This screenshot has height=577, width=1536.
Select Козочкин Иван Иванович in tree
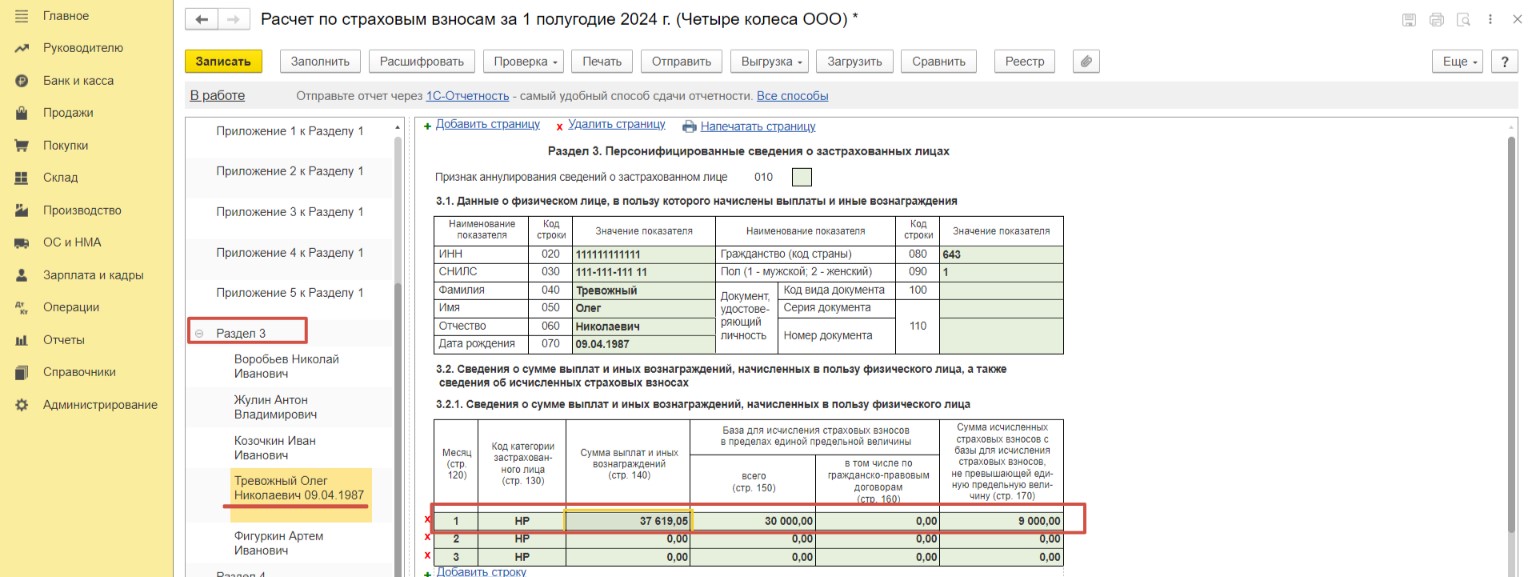click(x=275, y=448)
